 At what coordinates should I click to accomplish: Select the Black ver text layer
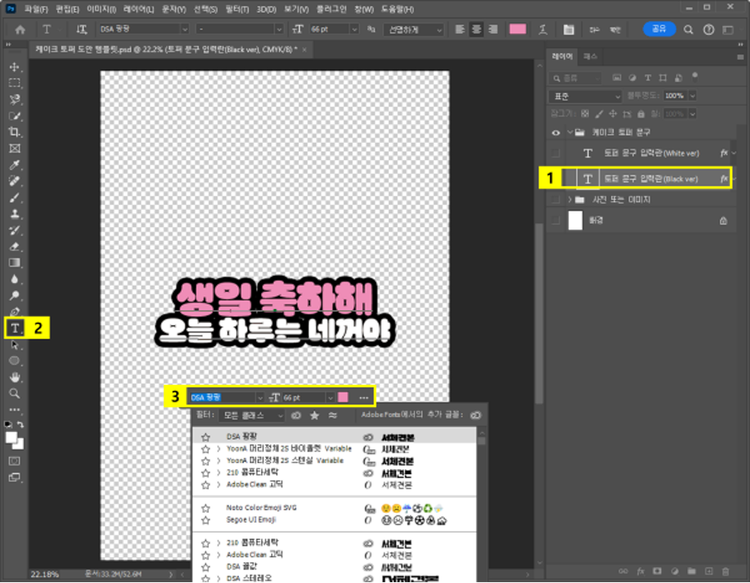650,178
